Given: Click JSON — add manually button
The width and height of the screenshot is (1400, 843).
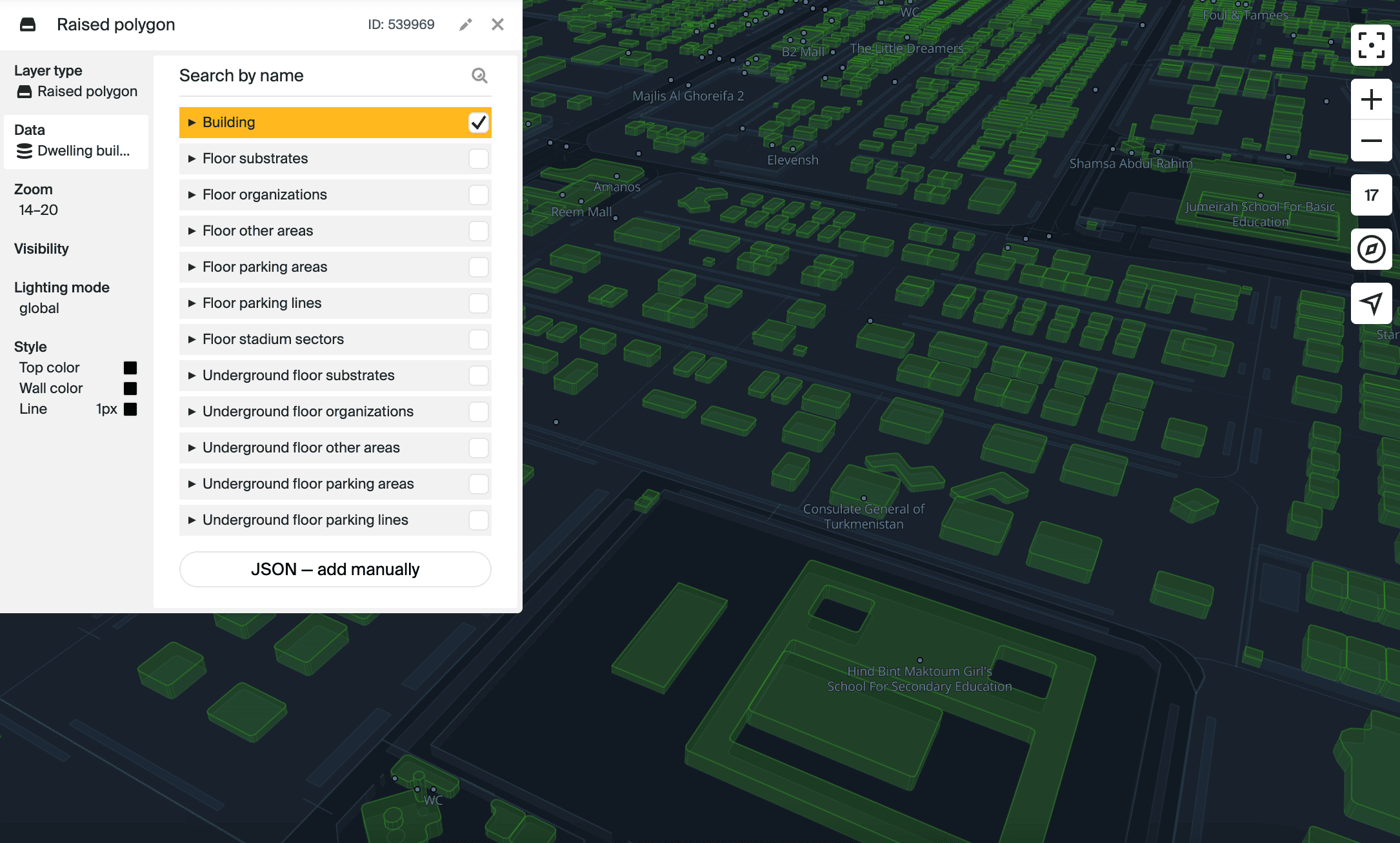Looking at the screenshot, I should coord(335,569).
